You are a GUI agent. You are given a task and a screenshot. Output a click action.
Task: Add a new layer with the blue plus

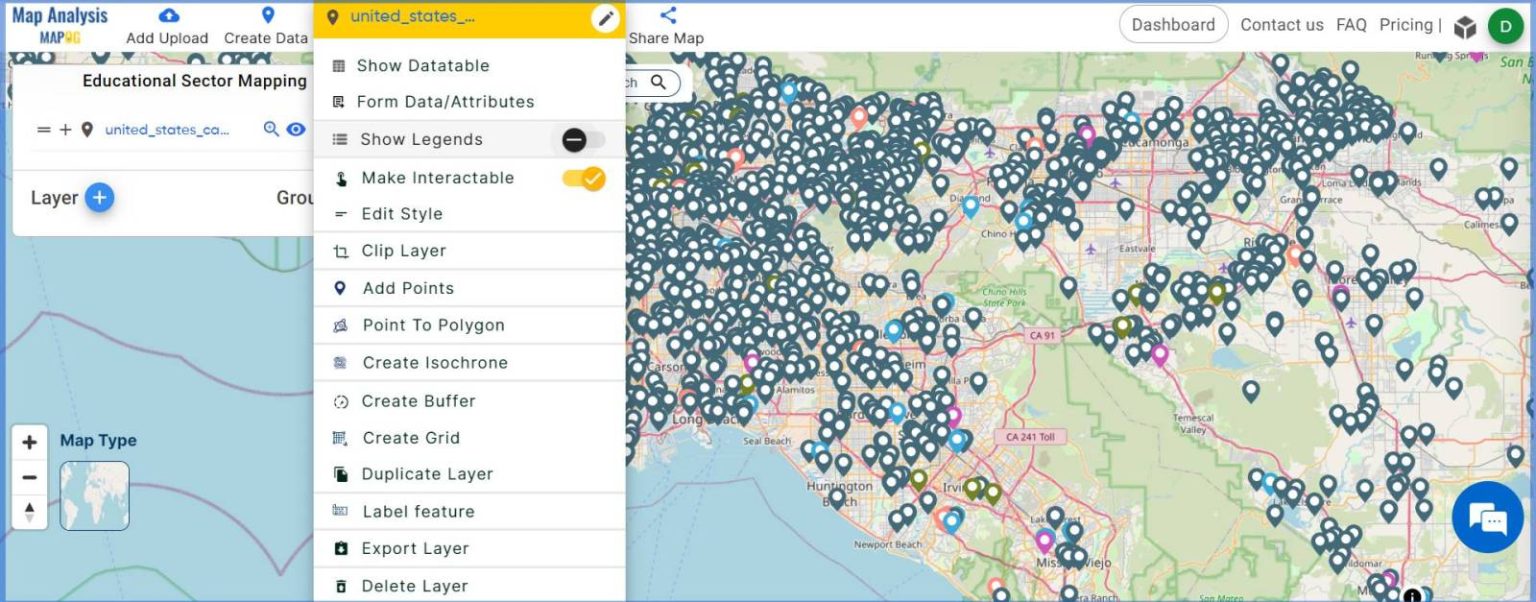pyautogui.click(x=99, y=197)
